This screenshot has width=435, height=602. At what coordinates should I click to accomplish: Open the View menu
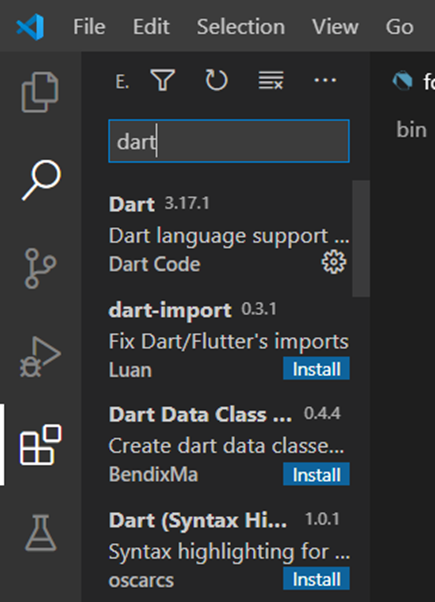[x=335, y=27]
